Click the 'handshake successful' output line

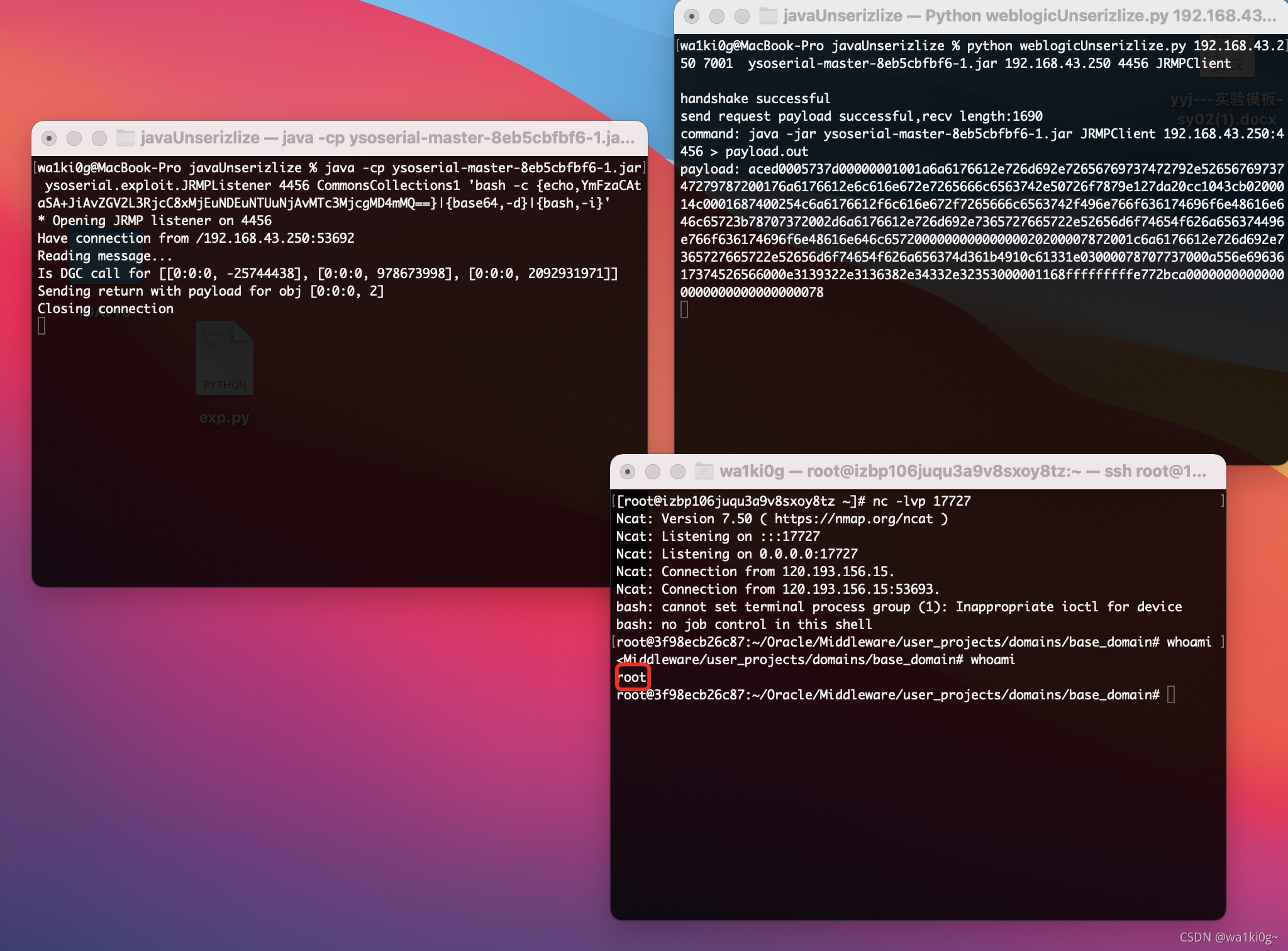(755, 99)
